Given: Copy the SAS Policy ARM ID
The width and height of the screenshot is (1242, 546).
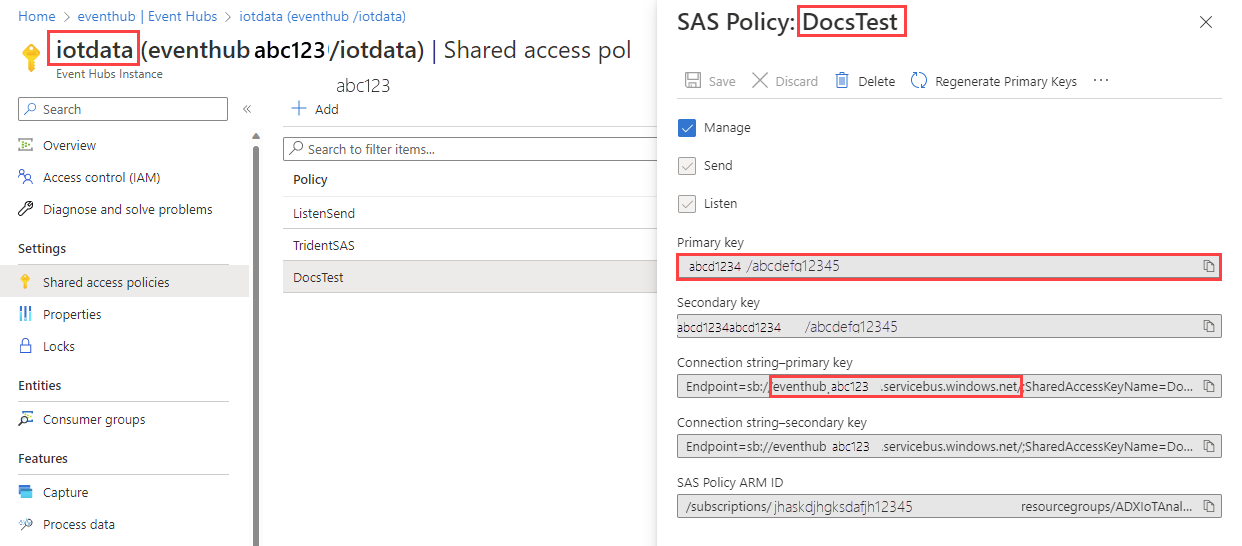Looking at the screenshot, I should point(1208,506).
